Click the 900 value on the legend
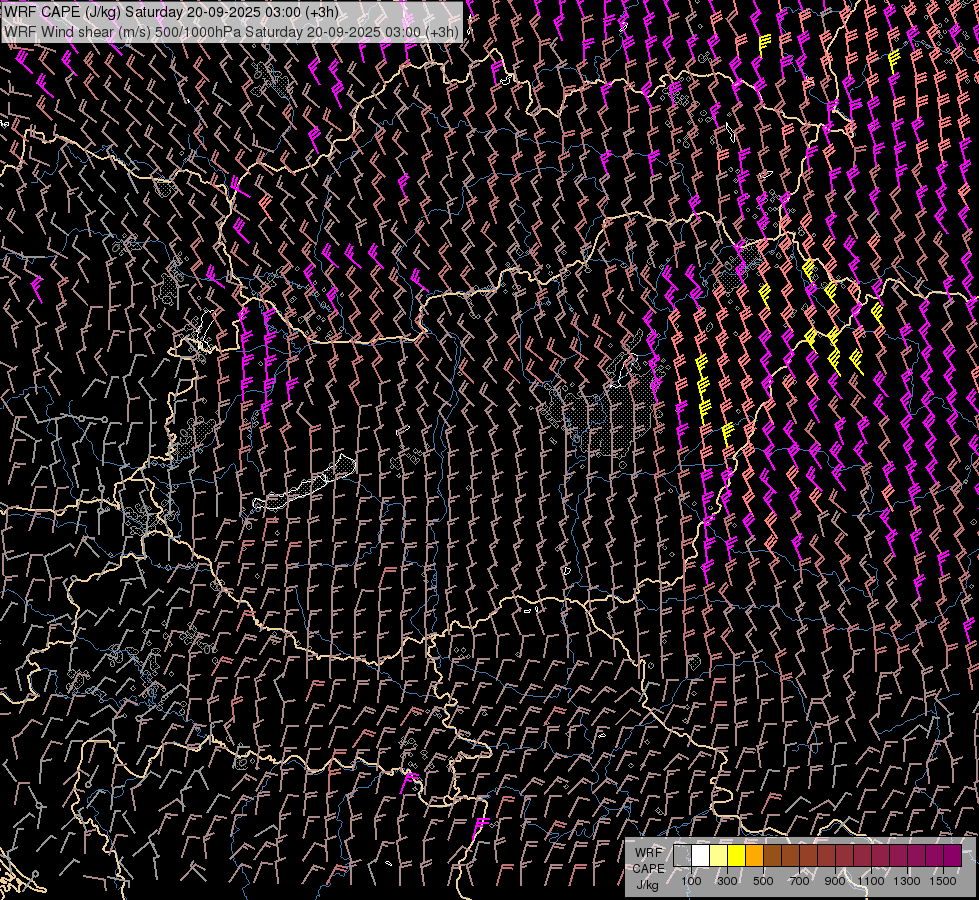 [x=835, y=881]
